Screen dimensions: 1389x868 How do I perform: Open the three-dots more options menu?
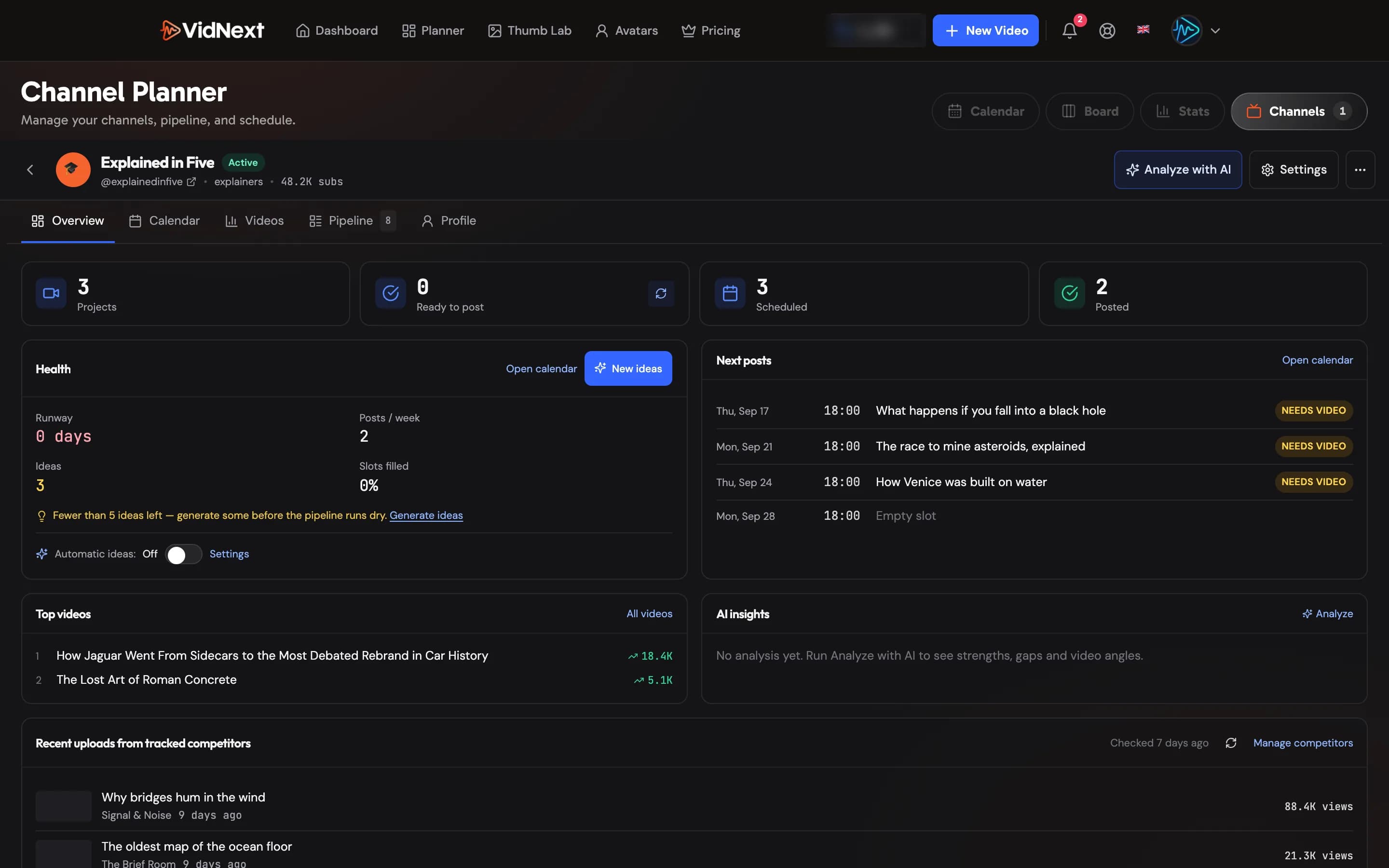coord(1360,169)
